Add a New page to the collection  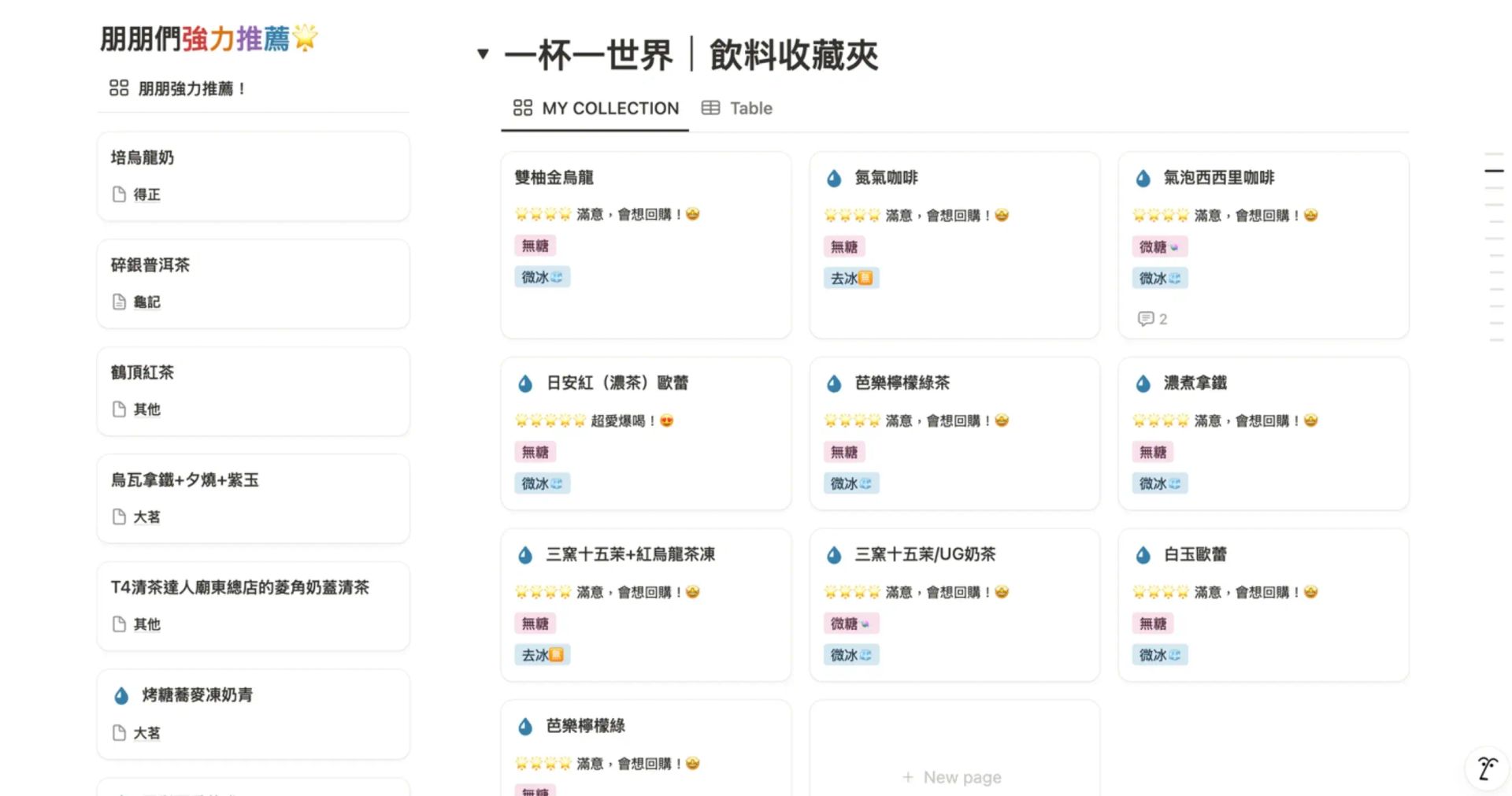[953, 777]
